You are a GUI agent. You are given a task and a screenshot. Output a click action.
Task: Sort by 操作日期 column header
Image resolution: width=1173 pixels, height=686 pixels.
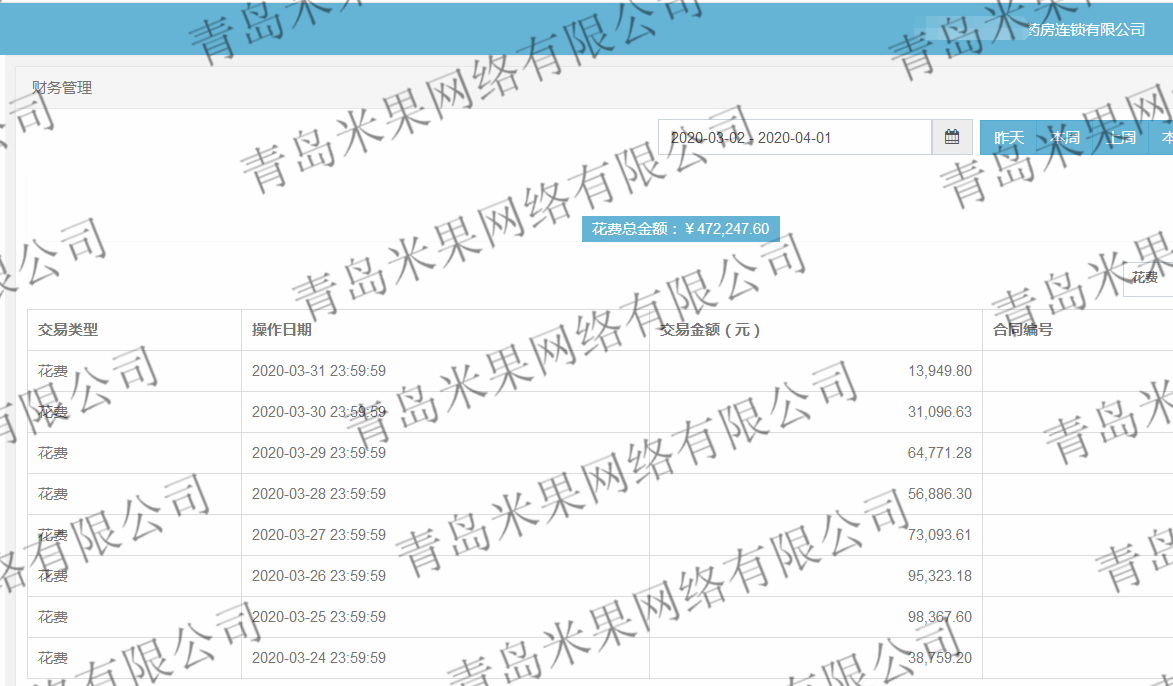282,330
